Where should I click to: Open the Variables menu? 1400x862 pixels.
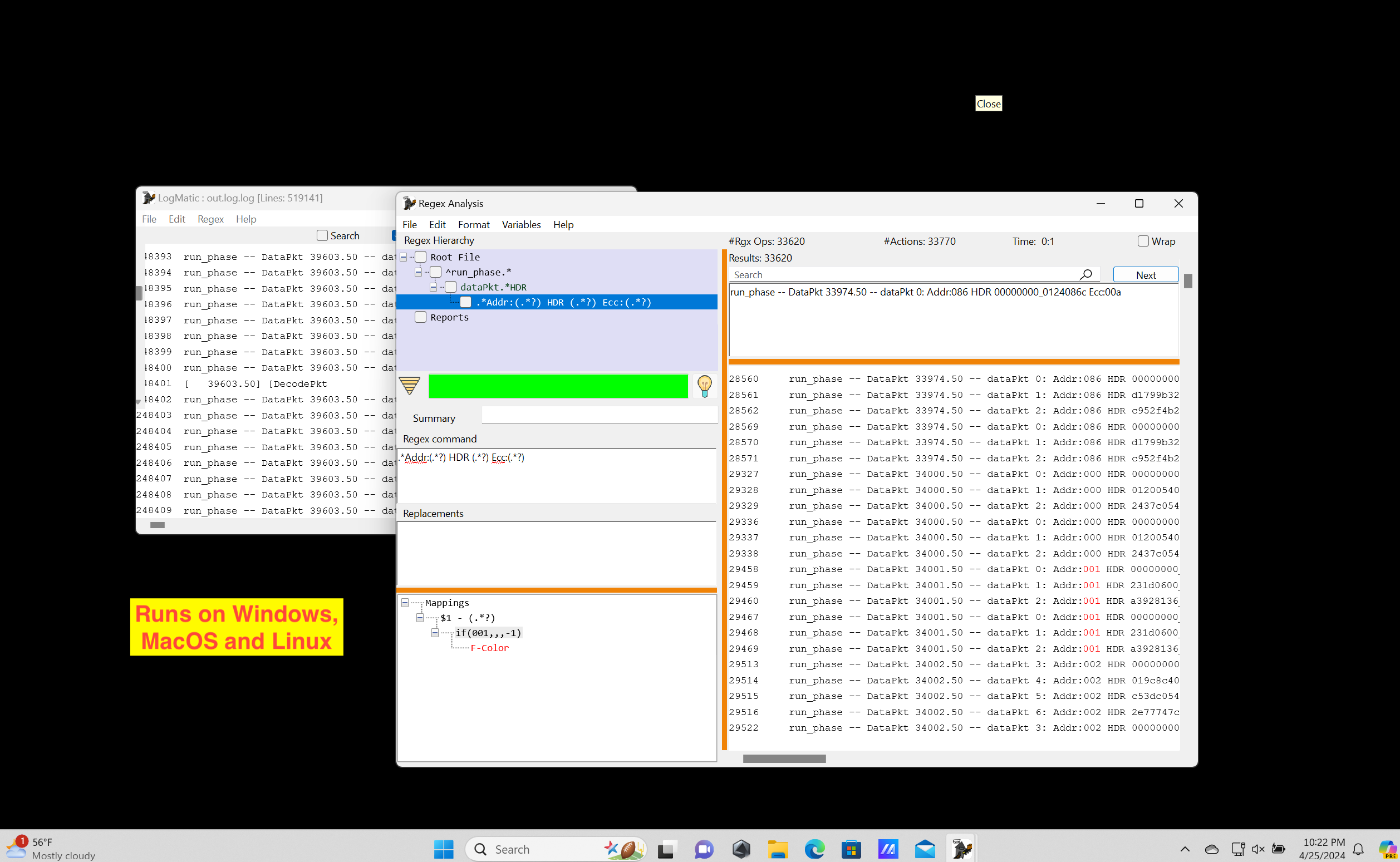point(520,225)
